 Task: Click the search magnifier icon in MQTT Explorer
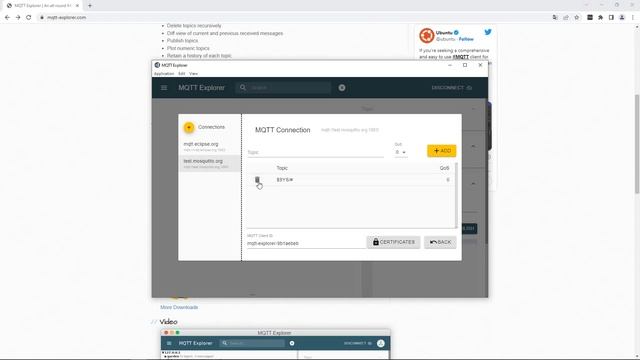243,87
